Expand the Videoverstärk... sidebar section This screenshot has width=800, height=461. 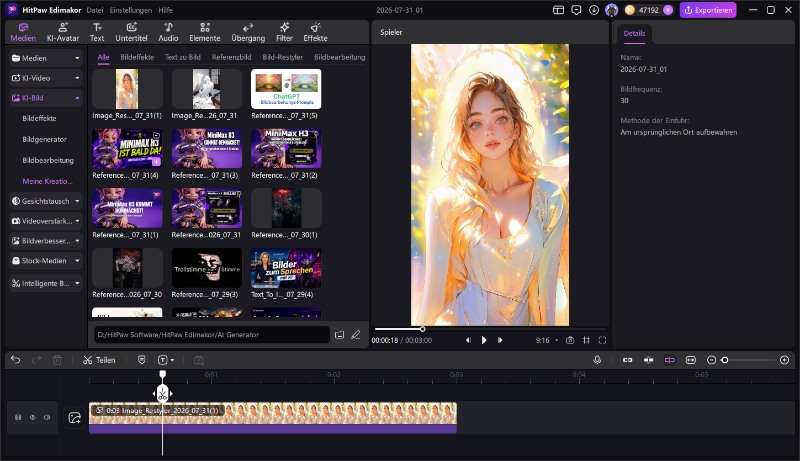click(x=45, y=221)
